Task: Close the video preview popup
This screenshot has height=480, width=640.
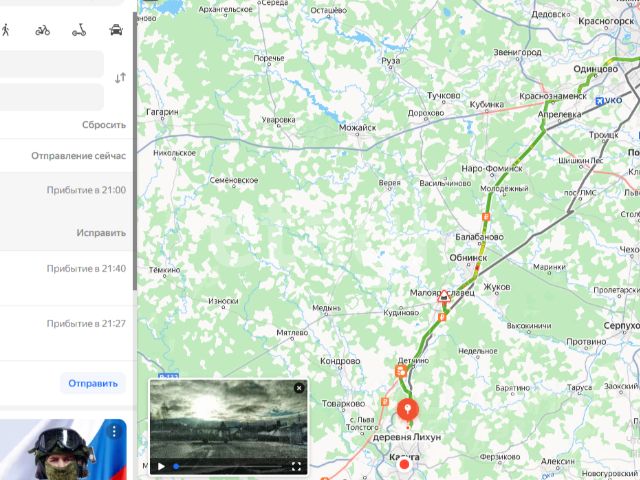Action: tap(299, 388)
